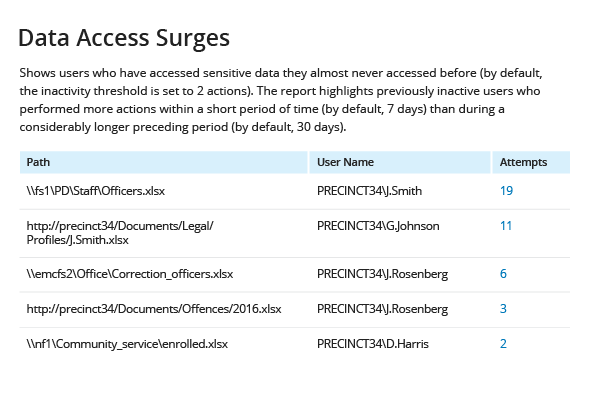
Task: Open the 19 attempts link for J.Smith
Action: (x=506, y=191)
